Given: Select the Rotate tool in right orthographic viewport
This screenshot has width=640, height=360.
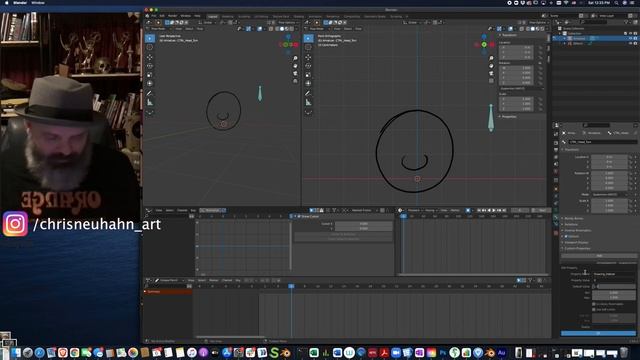Looking at the screenshot, I should pos(309,66).
